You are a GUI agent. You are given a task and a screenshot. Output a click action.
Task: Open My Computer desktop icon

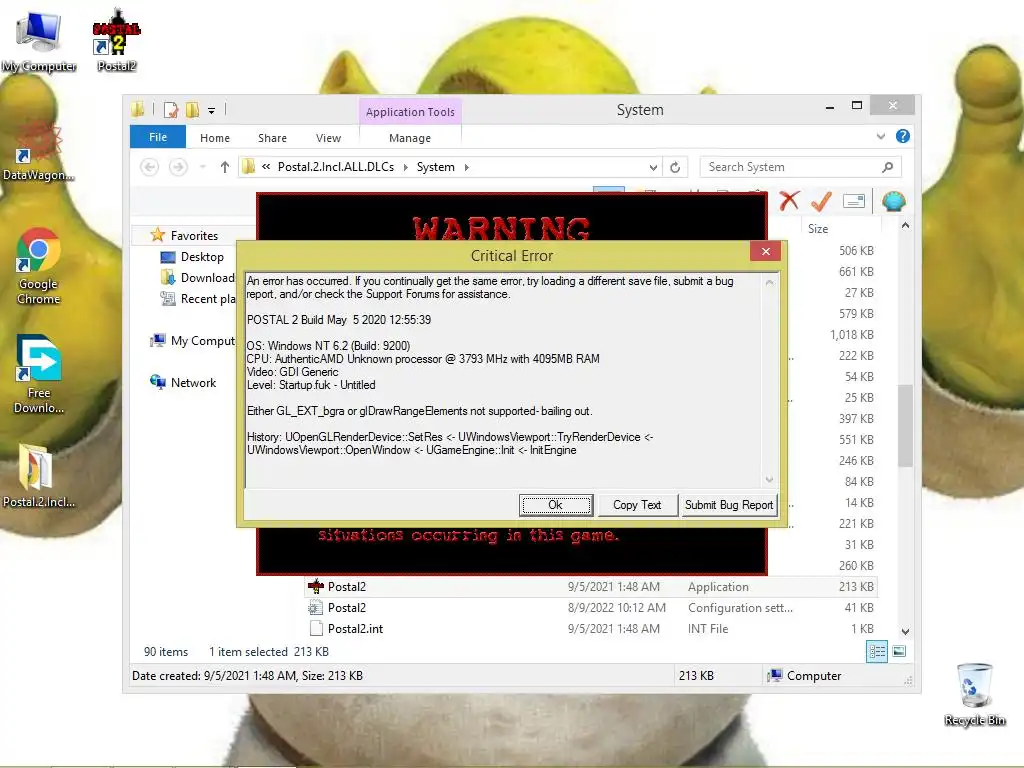point(39,40)
